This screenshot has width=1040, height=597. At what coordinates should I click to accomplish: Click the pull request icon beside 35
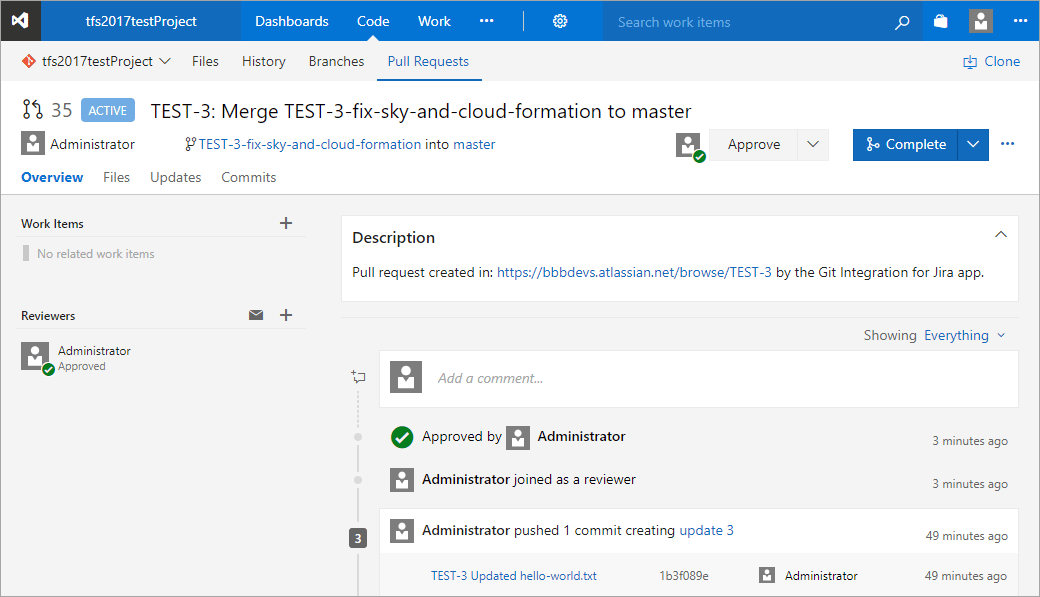tap(32, 109)
